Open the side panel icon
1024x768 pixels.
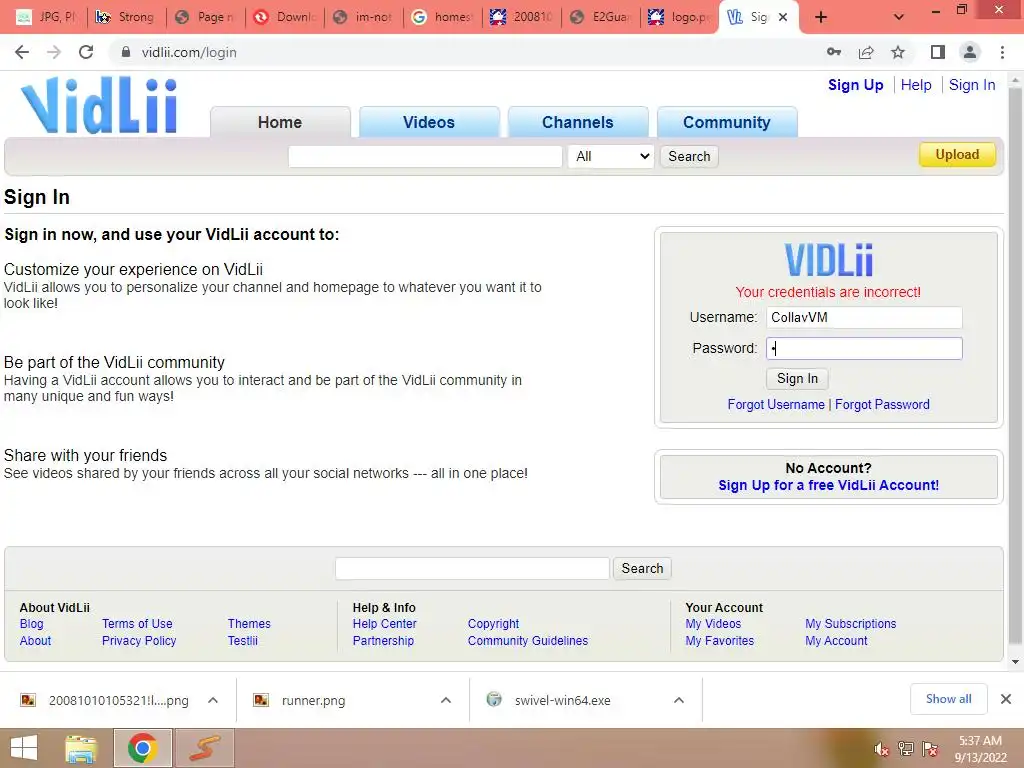tap(938, 52)
